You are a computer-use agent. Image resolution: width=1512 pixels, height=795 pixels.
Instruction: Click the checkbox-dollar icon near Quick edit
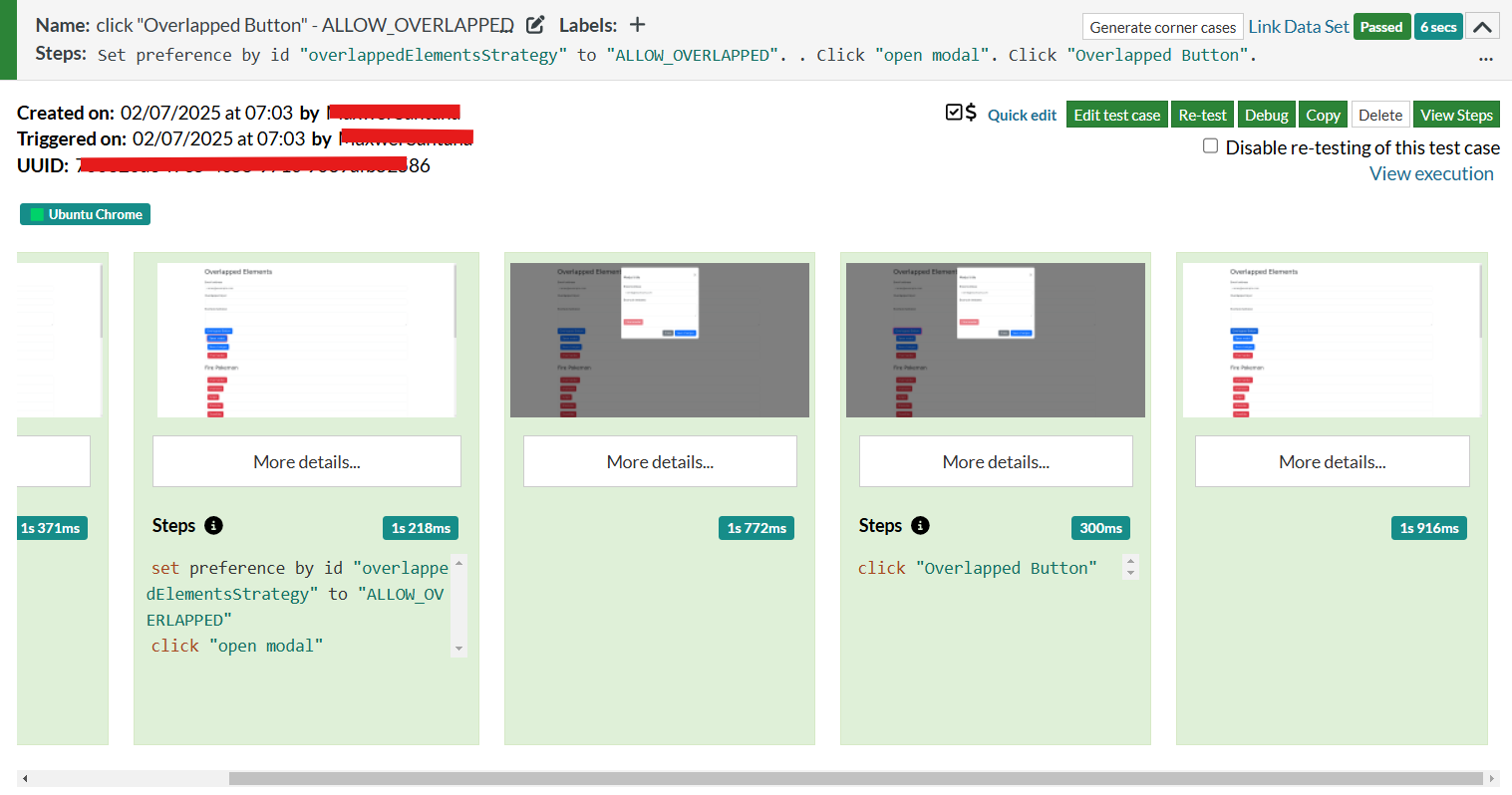click(961, 113)
